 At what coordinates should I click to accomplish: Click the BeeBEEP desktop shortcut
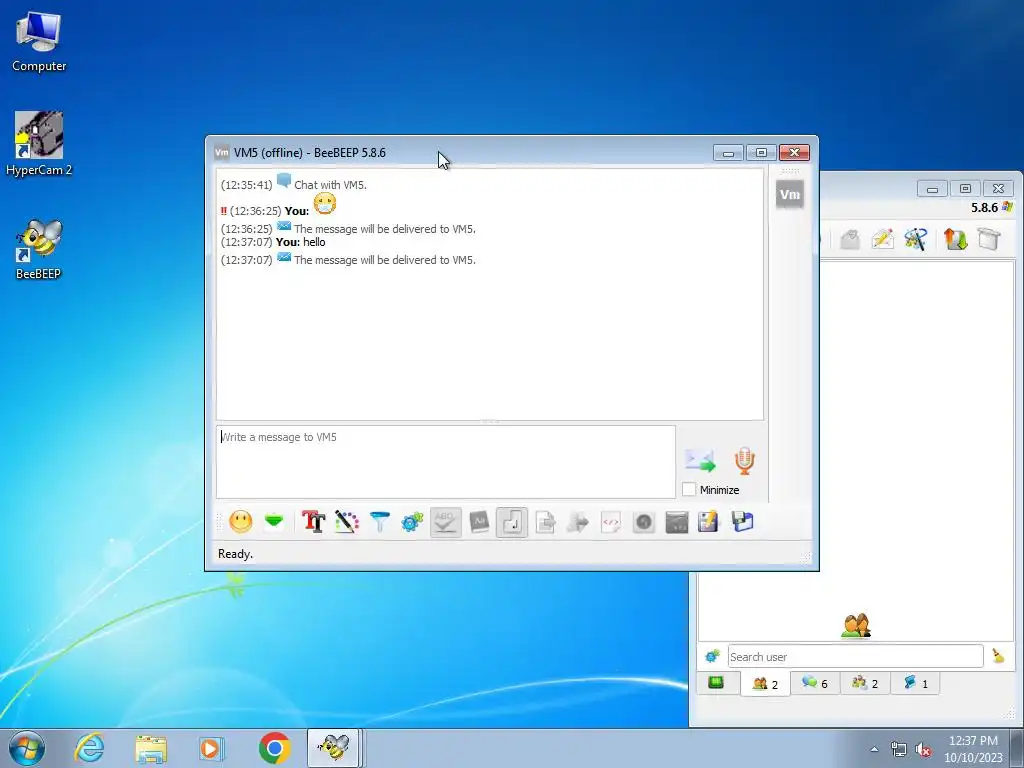click(39, 250)
